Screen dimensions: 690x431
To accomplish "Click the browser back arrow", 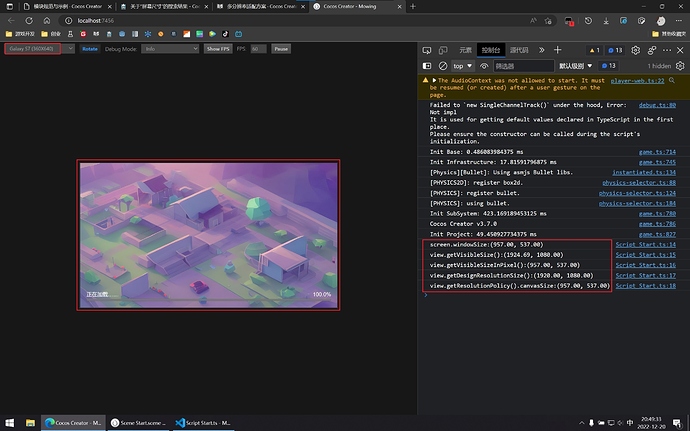I will pos(10,19).
